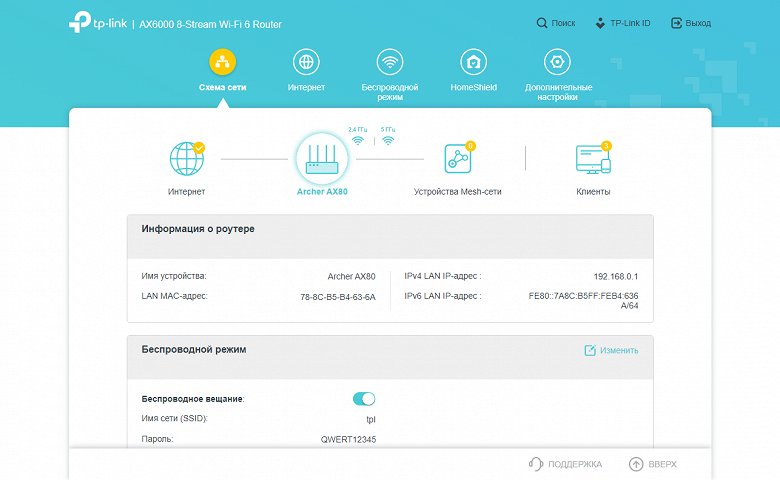Click the Пароль label
The height and width of the screenshot is (480, 780).
(x=157, y=439)
